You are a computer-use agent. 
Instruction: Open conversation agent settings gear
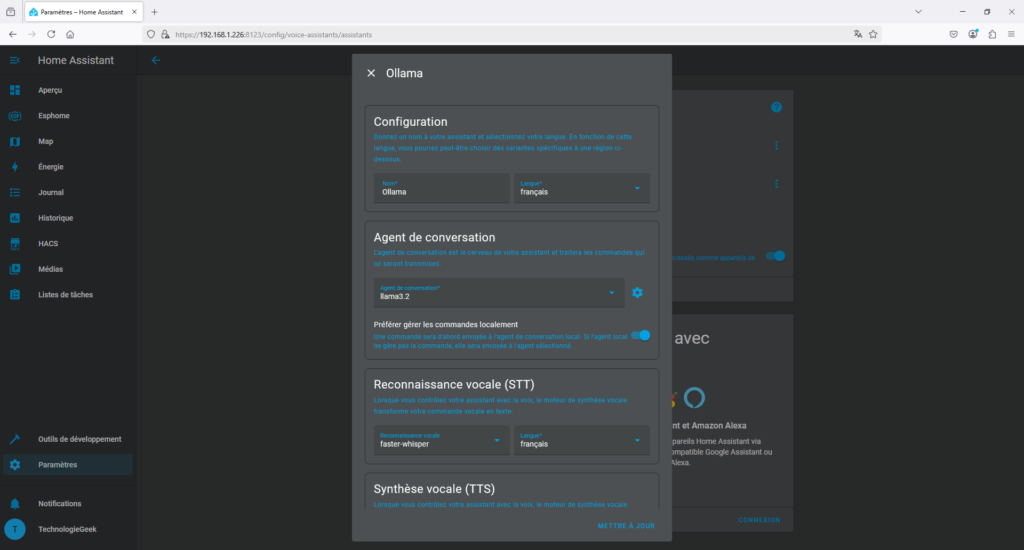(x=637, y=293)
